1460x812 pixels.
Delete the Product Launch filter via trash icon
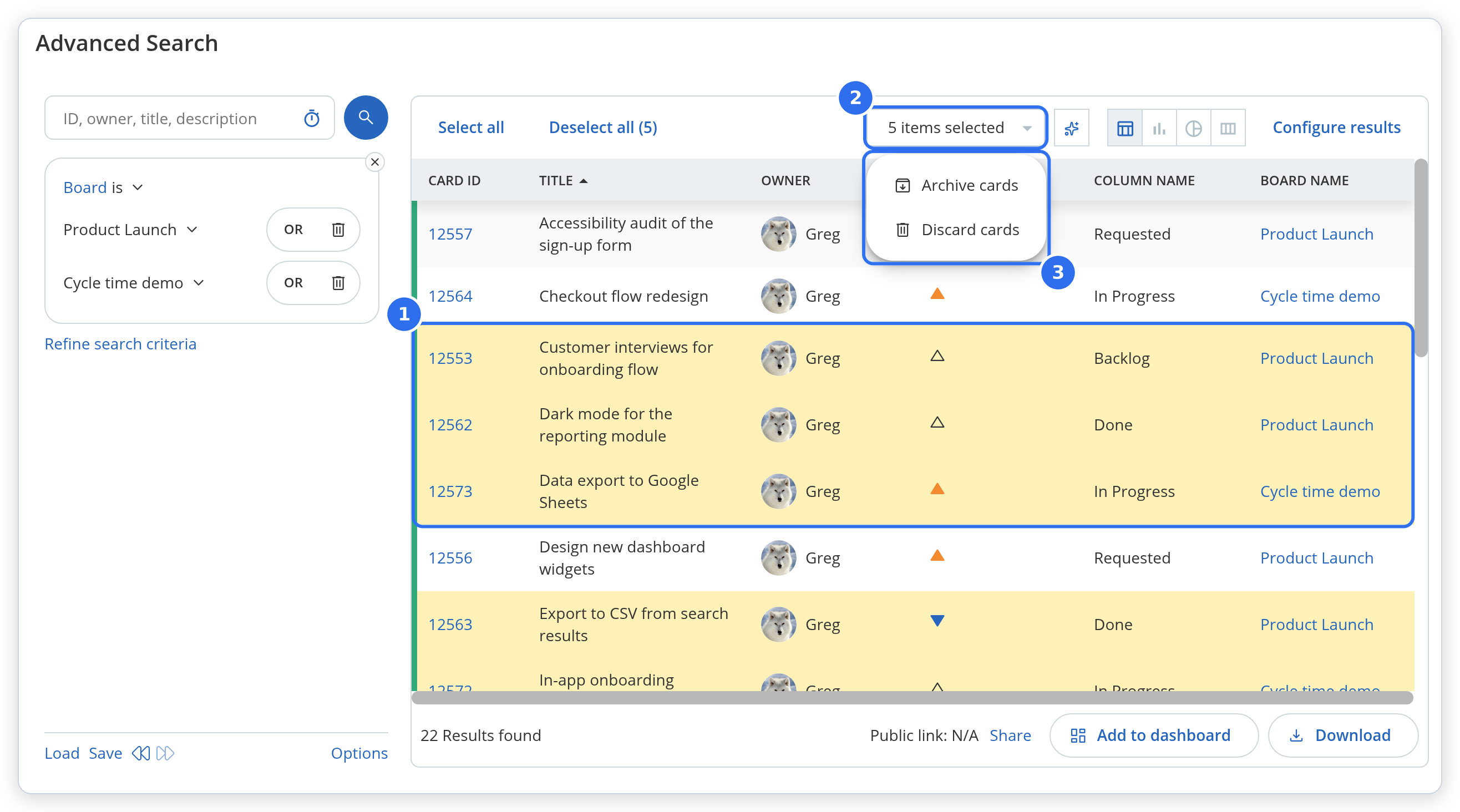(x=338, y=230)
